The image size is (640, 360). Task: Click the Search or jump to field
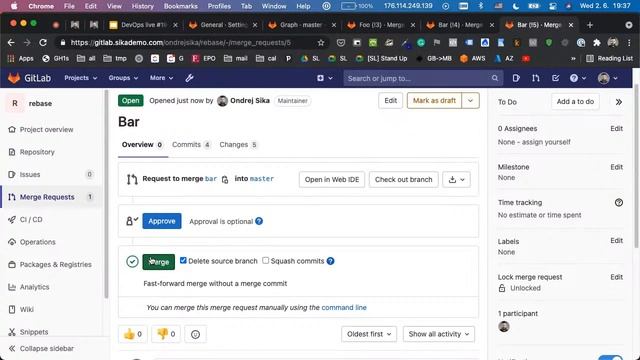pos(422,78)
